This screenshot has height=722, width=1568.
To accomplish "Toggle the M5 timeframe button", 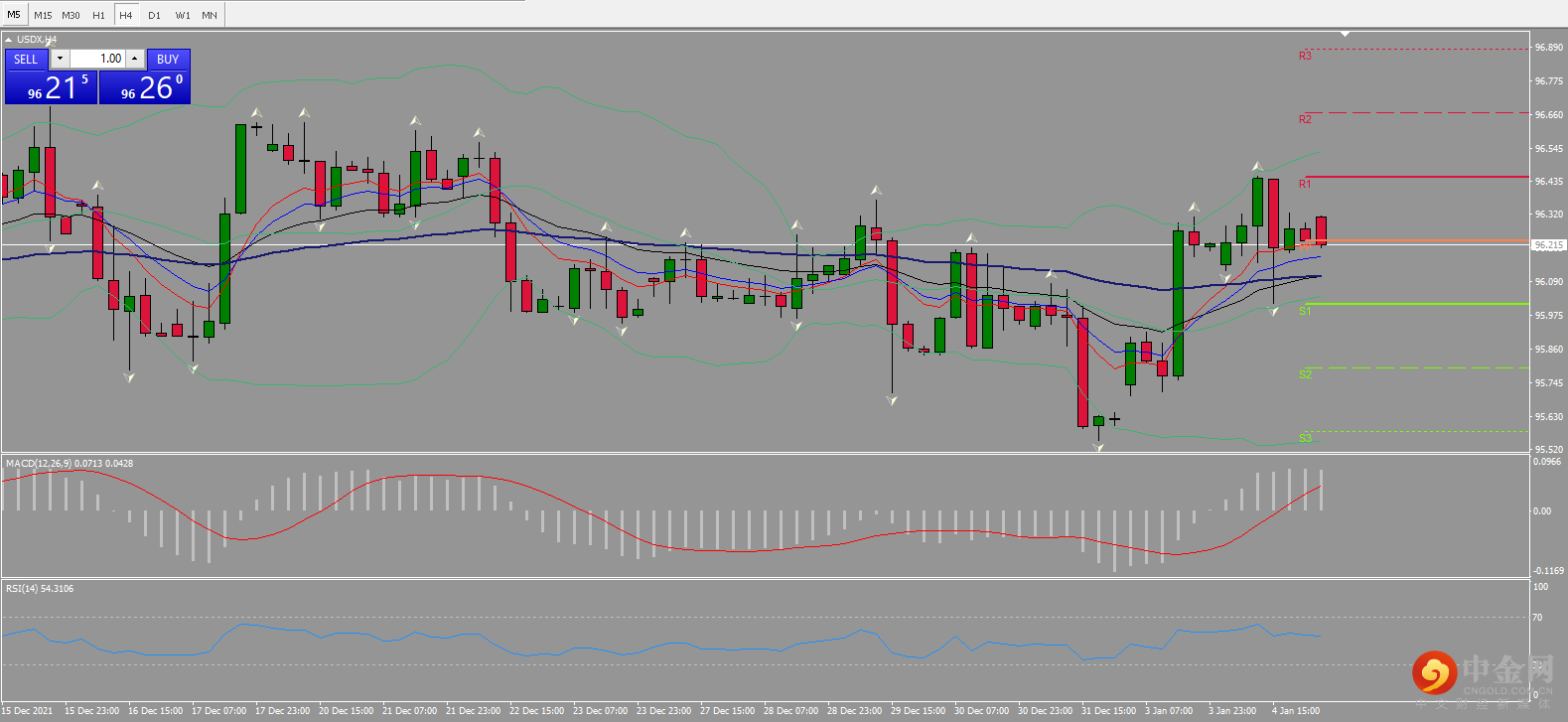I will tap(14, 15).
